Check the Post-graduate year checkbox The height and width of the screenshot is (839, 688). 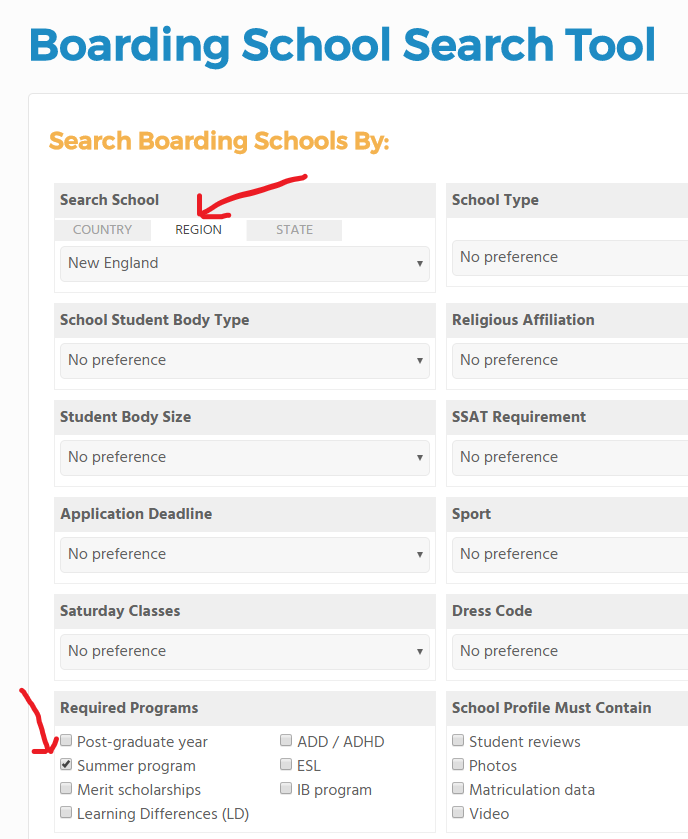click(x=66, y=741)
